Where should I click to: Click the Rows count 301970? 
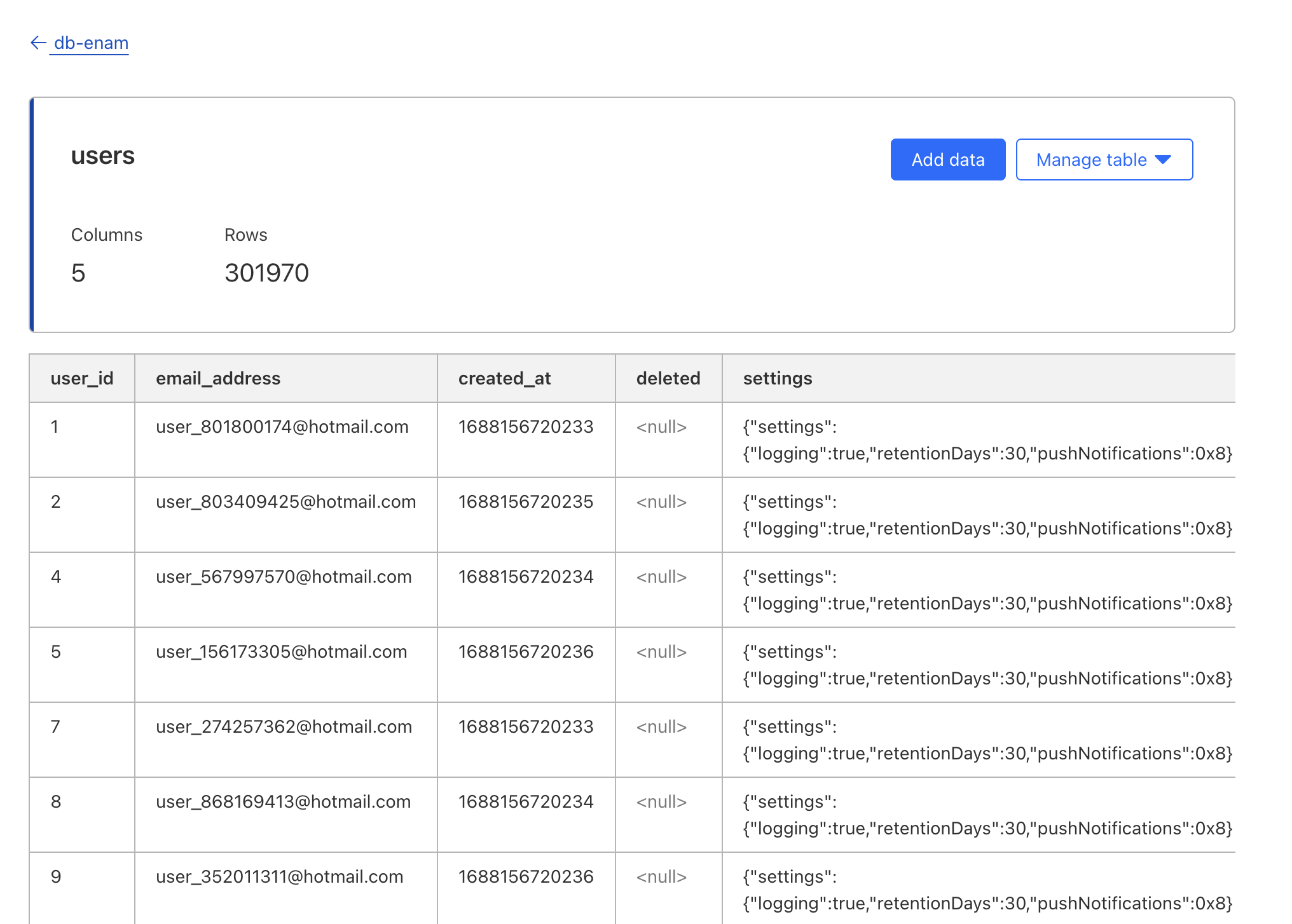266,273
